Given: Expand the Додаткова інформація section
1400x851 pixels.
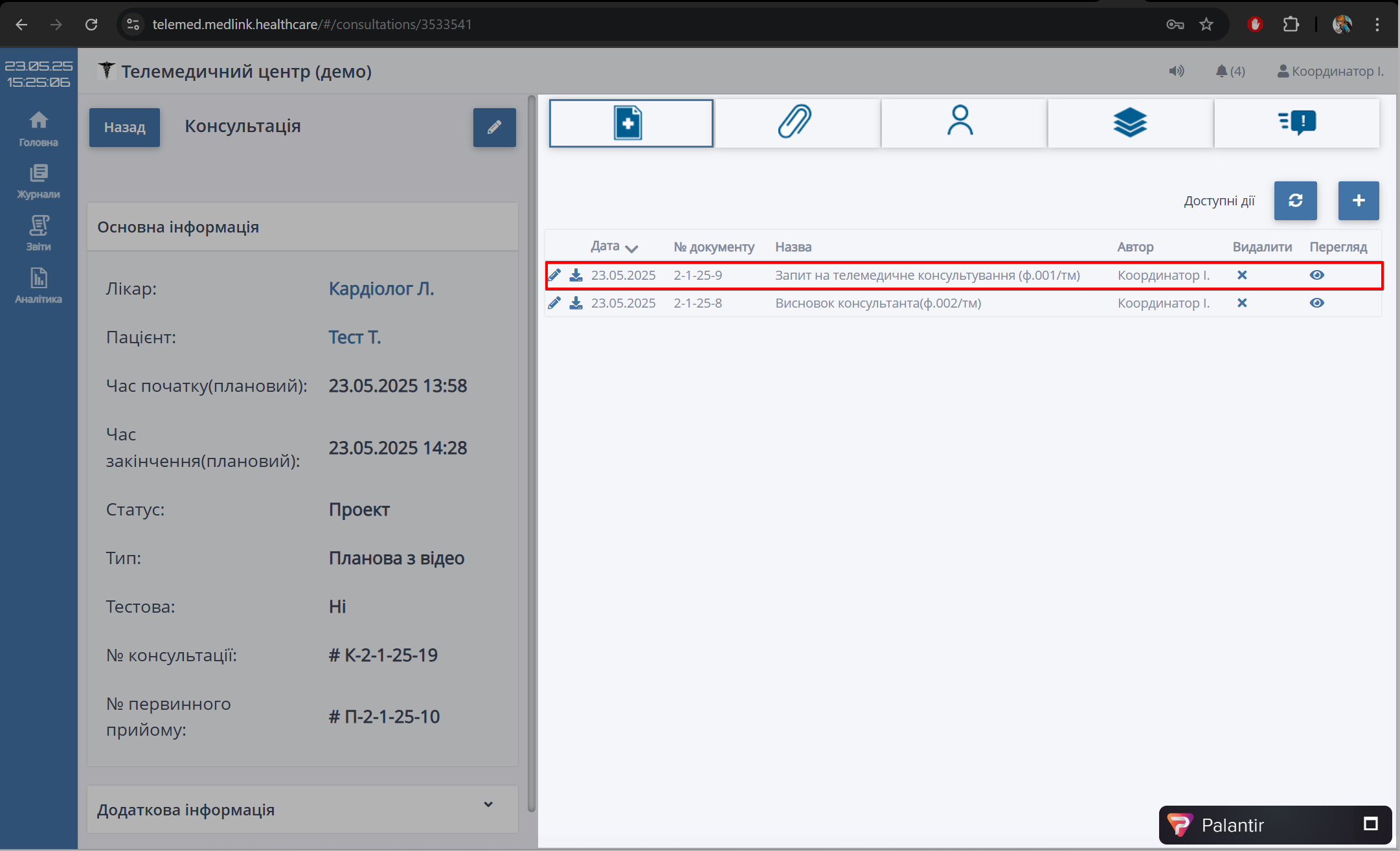Looking at the screenshot, I should 488,805.
